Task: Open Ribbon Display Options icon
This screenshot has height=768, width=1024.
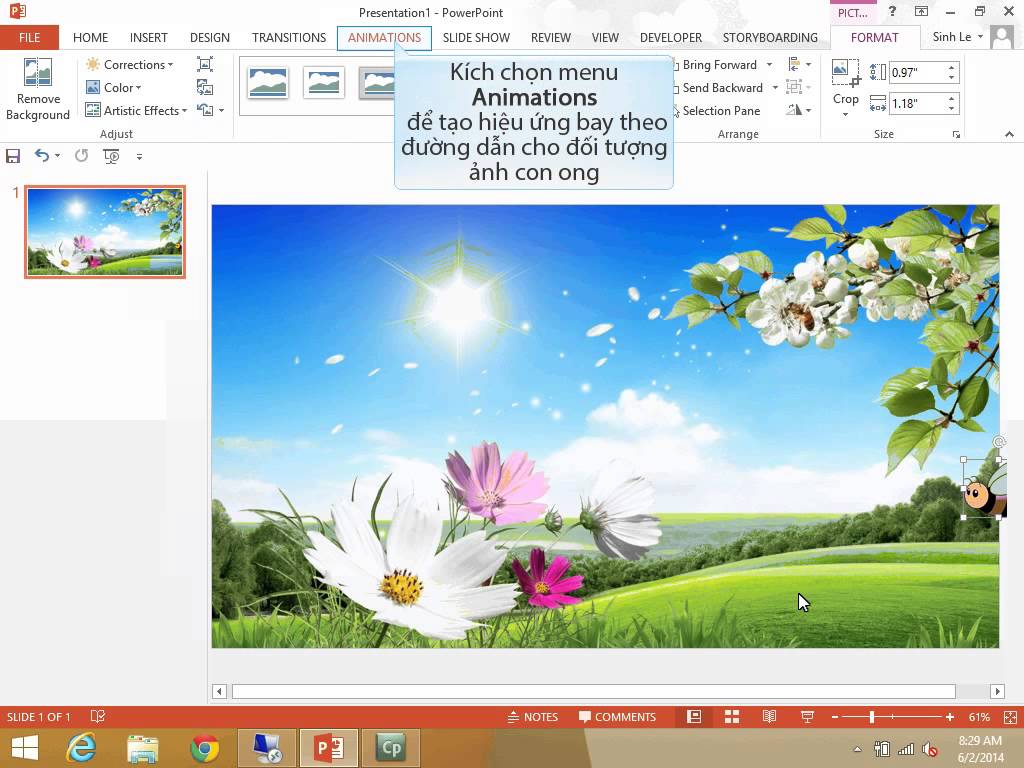Action: 921,11
